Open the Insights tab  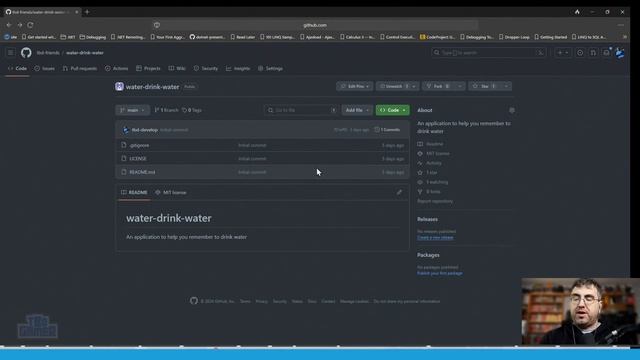238,69
